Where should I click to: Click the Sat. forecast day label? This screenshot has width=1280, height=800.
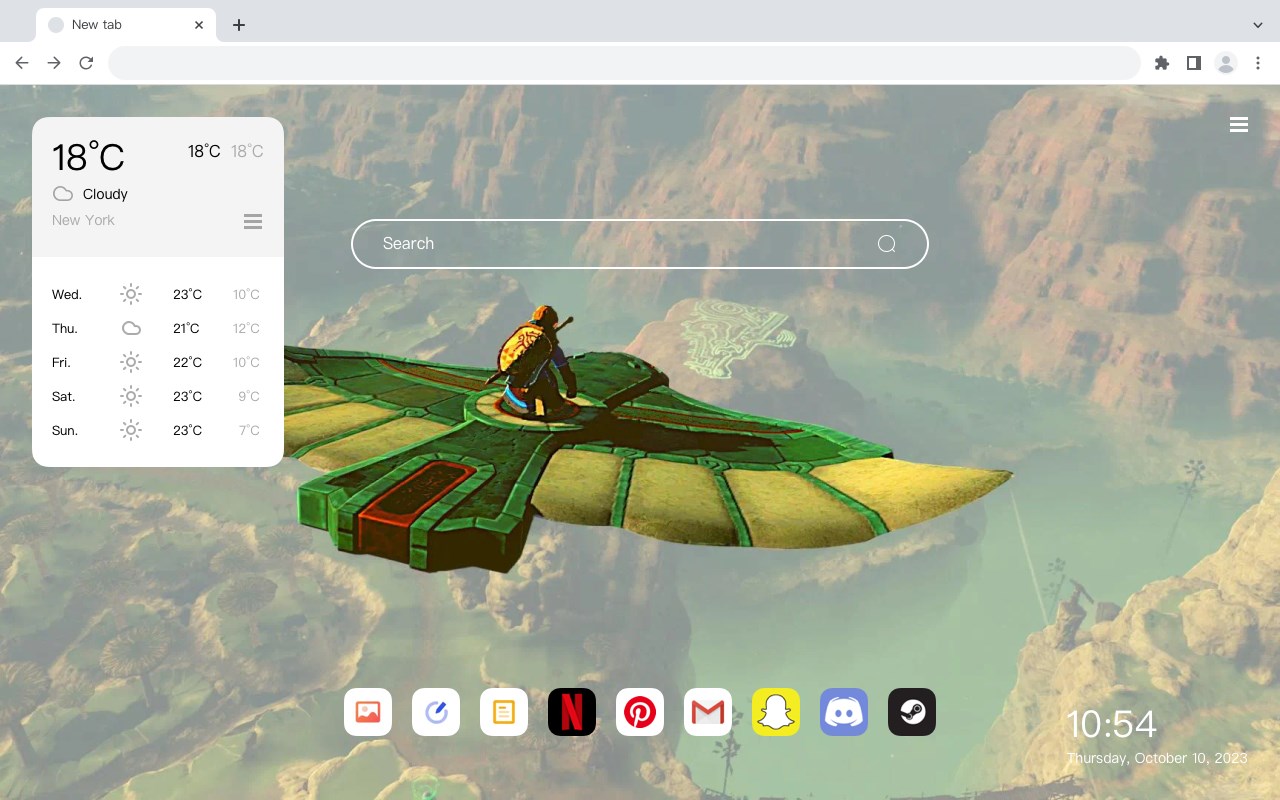pyautogui.click(x=64, y=396)
